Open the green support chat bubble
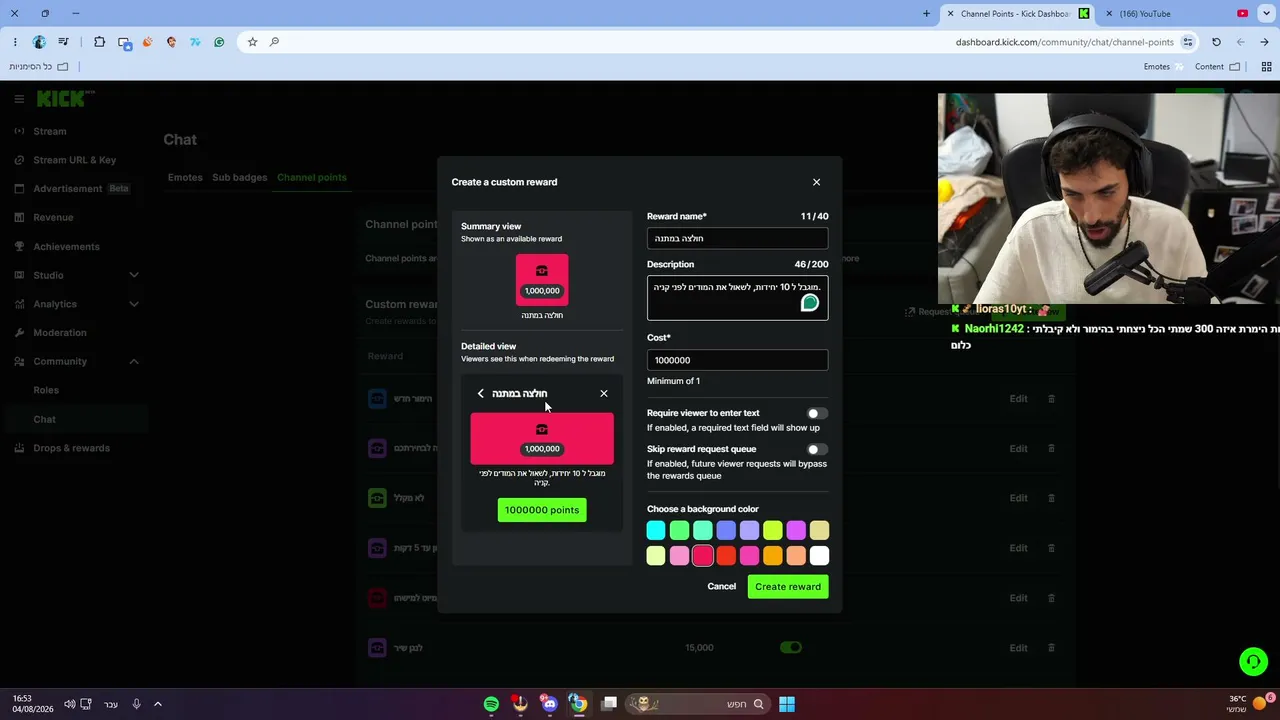Image resolution: width=1280 pixels, height=720 pixels. 1253,662
